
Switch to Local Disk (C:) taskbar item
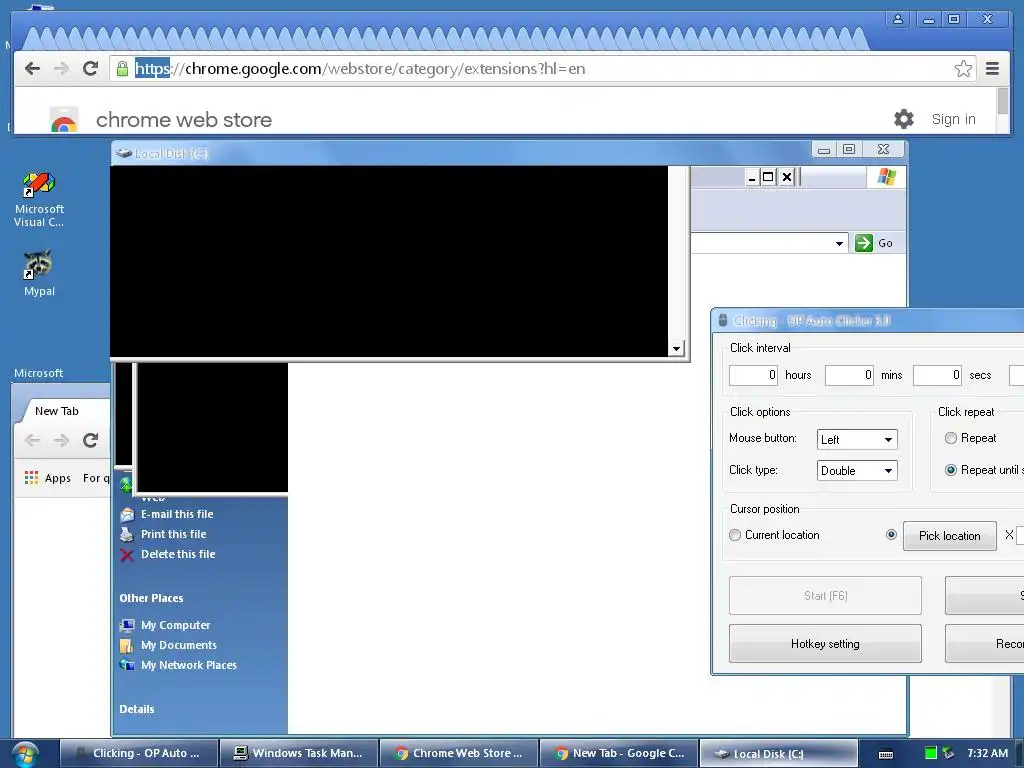[x=778, y=753]
